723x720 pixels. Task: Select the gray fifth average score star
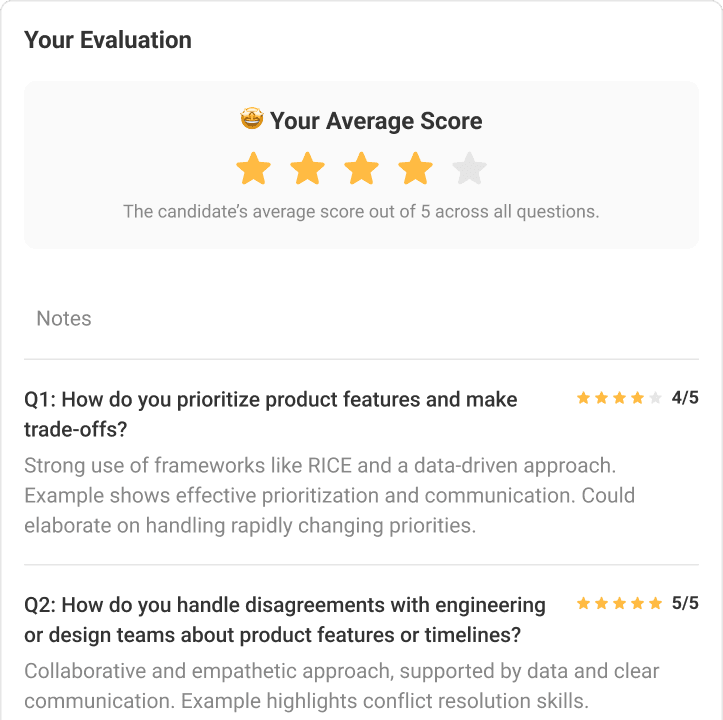[469, 169]
